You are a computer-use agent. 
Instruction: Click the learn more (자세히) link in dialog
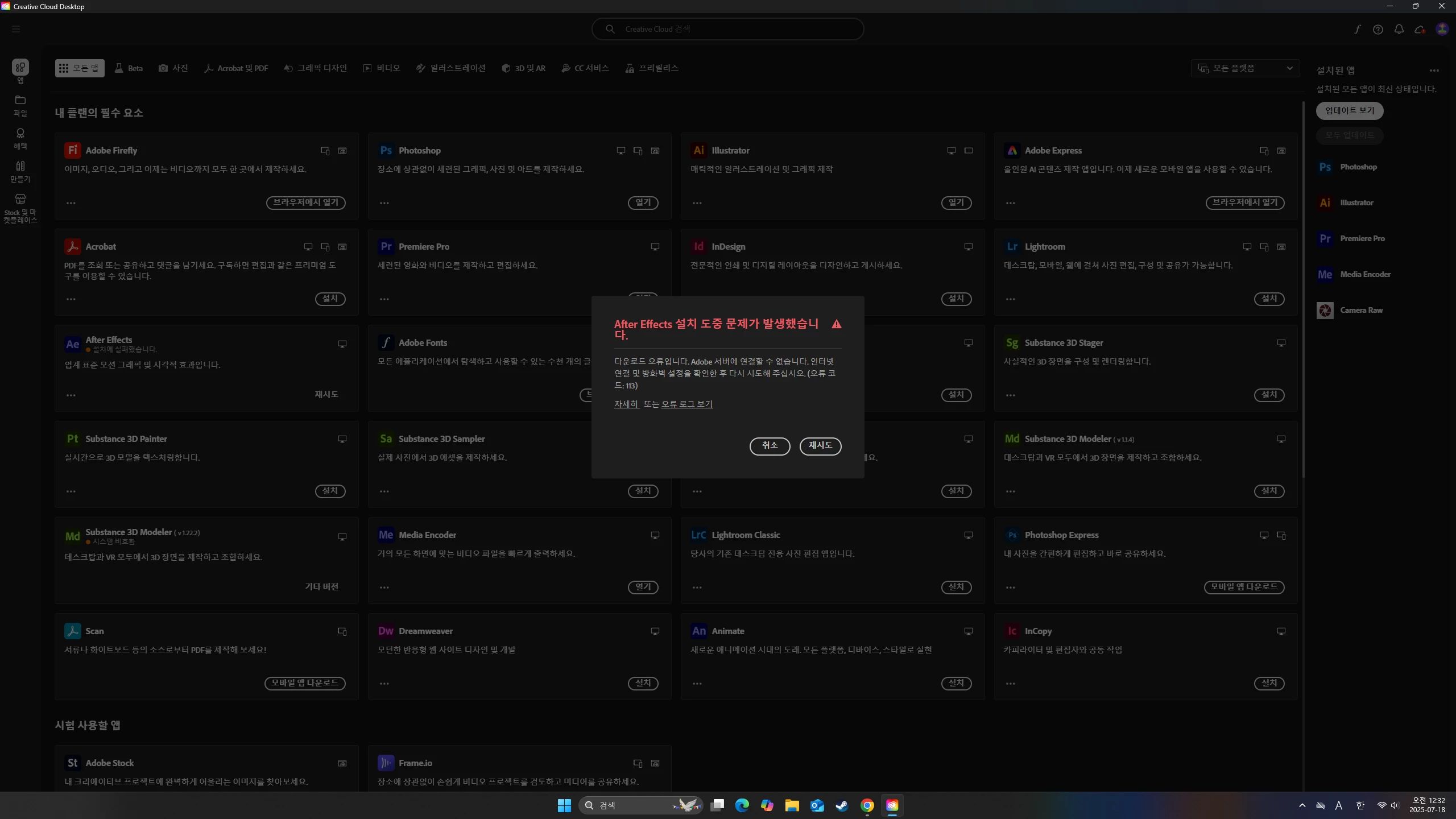pos(626,404)
